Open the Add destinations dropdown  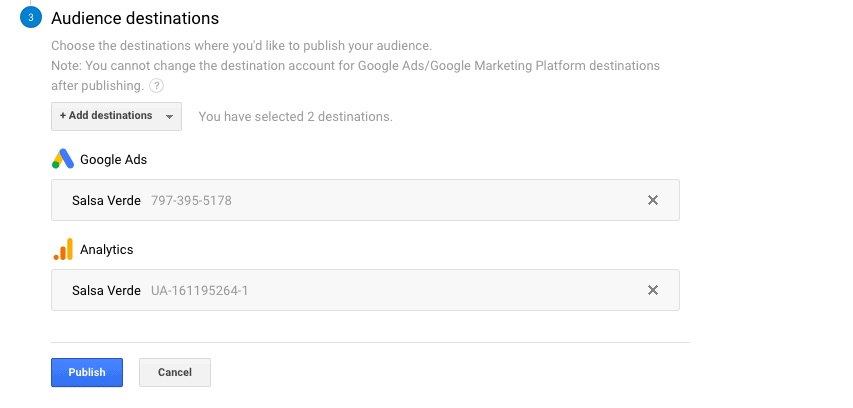(106, 116)
